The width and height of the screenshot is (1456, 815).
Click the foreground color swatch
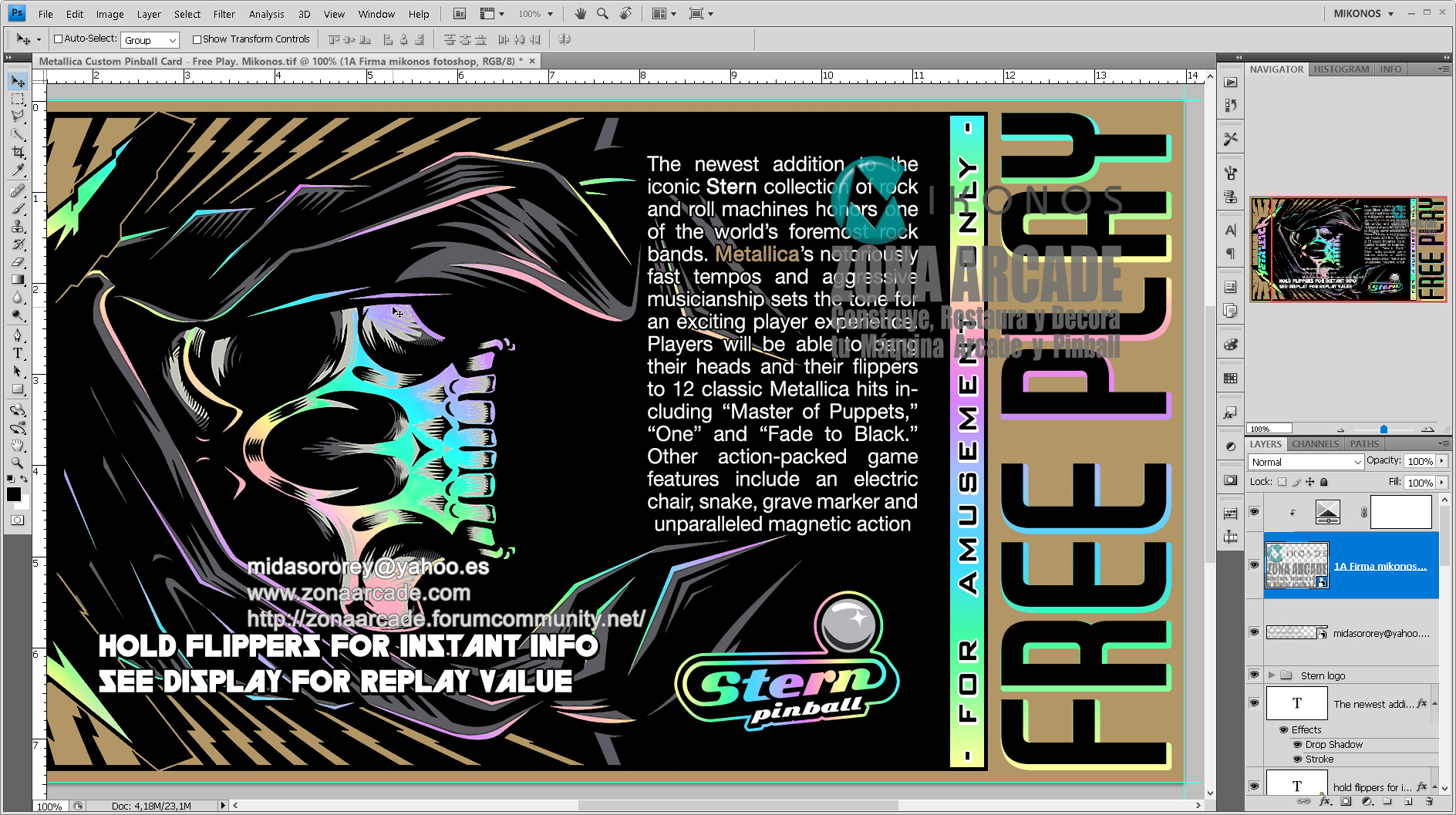14,495
